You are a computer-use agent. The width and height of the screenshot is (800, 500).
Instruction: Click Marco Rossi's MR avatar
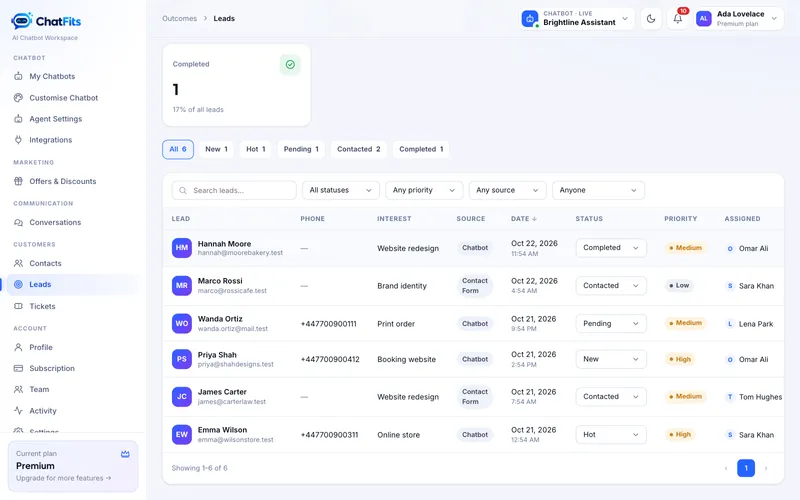(182, 286)
